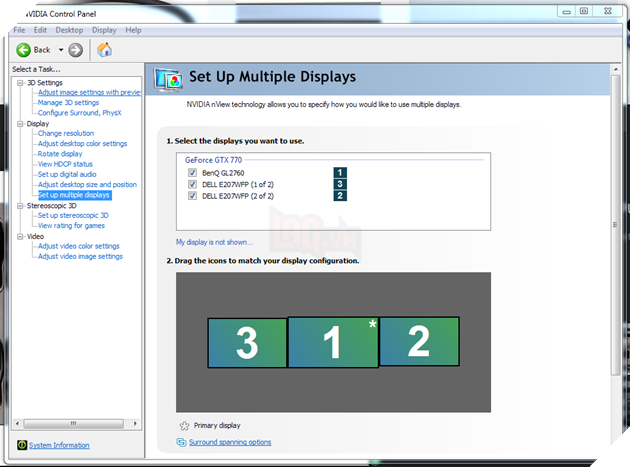Click the My display is not shown link
The image size is (630, 467).
[214, 242]
